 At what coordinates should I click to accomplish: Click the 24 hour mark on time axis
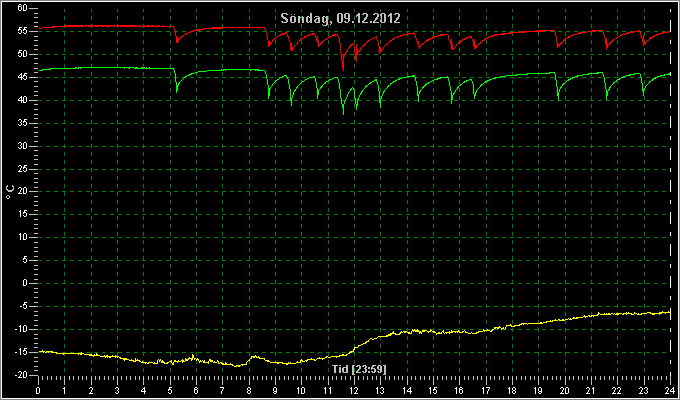[670, 390]
